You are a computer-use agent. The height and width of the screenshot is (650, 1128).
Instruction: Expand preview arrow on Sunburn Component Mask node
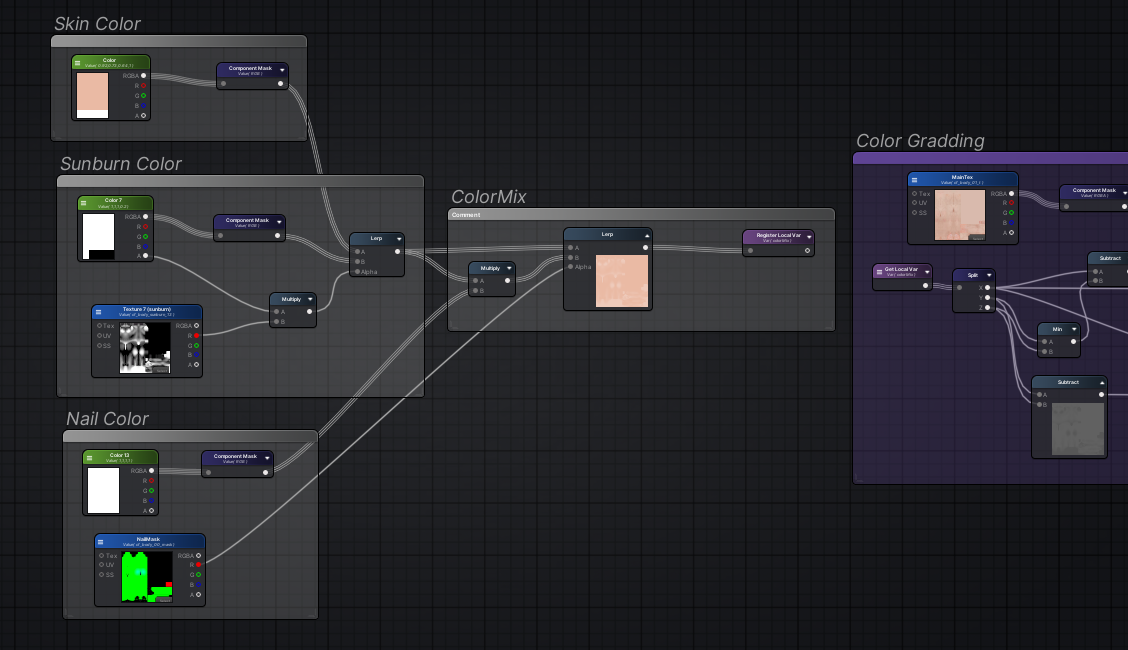tap(279, 222)
